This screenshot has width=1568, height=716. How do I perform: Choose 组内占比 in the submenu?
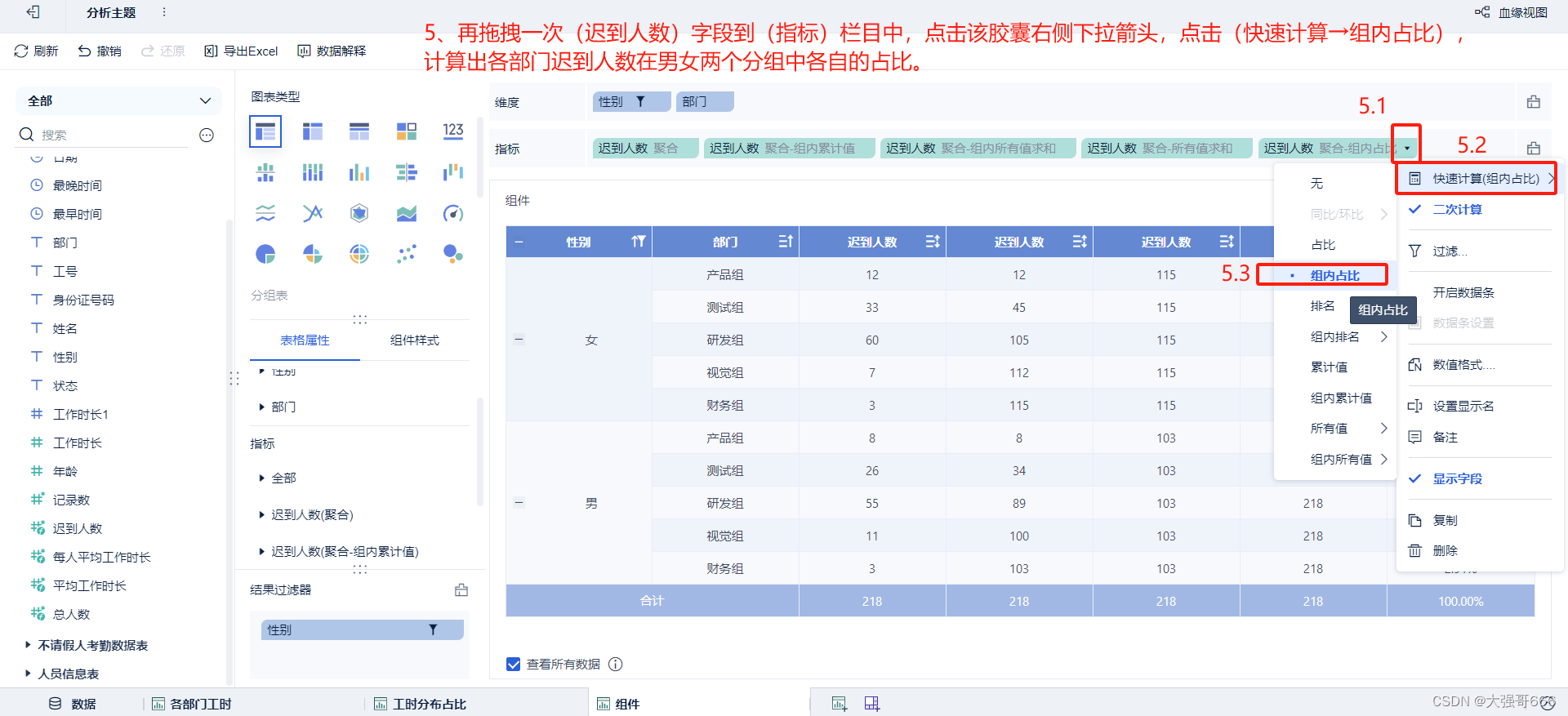click(x=1335, y=275)
